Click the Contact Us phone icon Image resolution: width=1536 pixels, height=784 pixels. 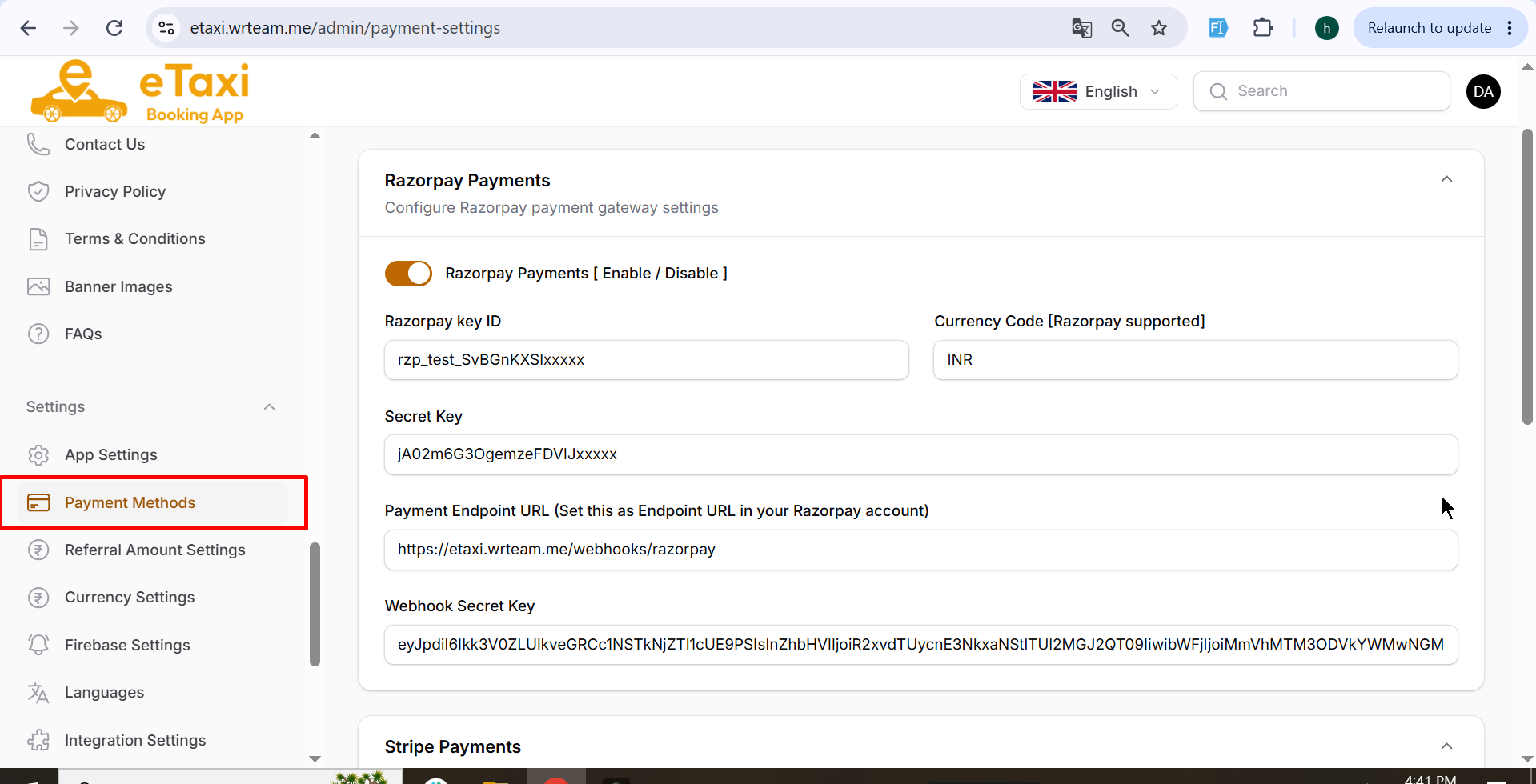coord(38,144)
